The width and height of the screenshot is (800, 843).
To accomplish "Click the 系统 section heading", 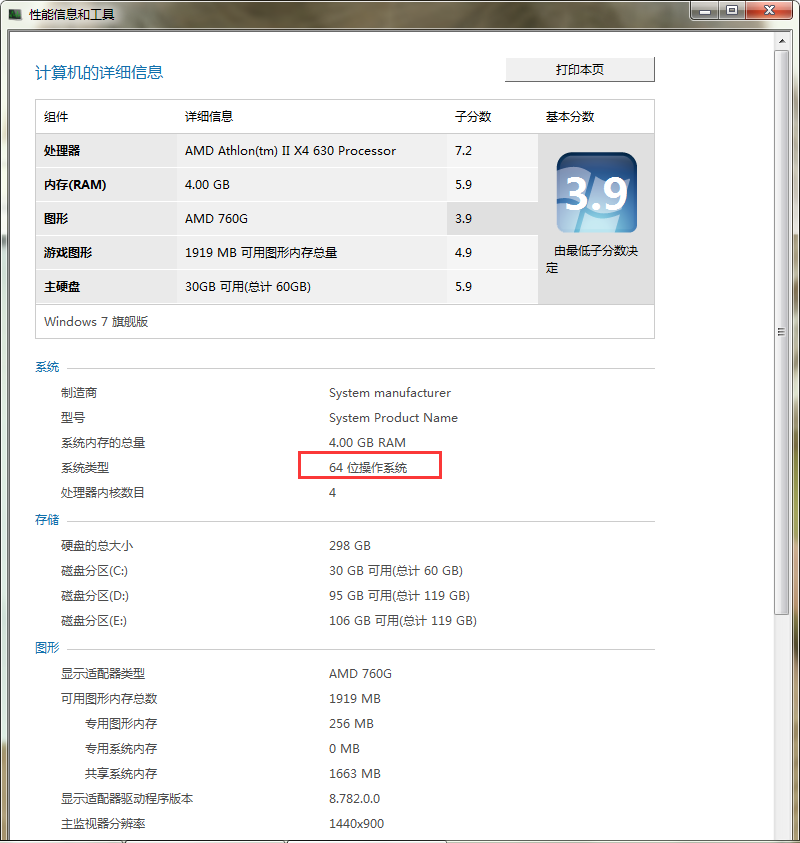I will tap(47, 367).
